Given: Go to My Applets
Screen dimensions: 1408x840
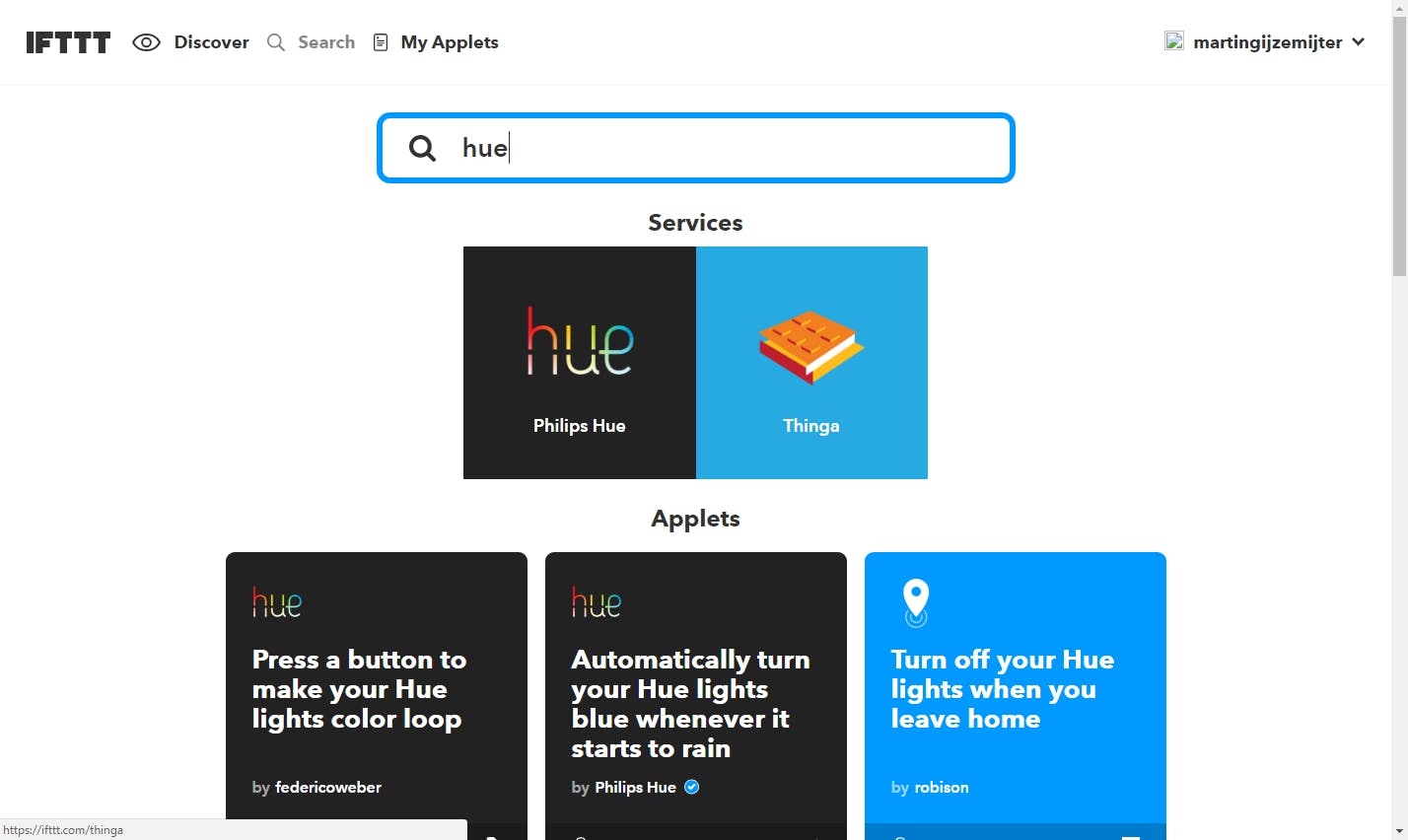Looking at the screenshot, I should (x=450, y=42).
